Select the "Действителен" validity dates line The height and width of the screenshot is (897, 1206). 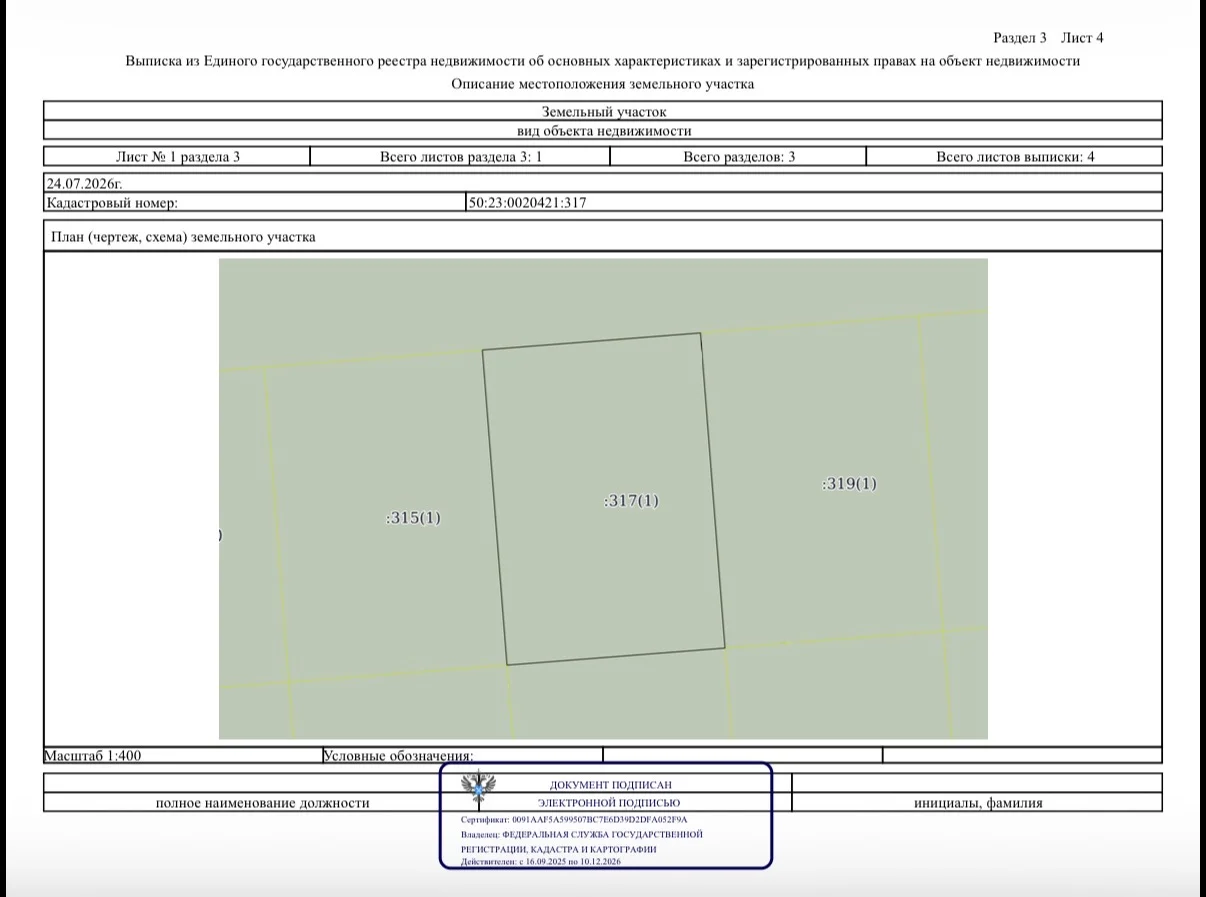coord(541,861)
